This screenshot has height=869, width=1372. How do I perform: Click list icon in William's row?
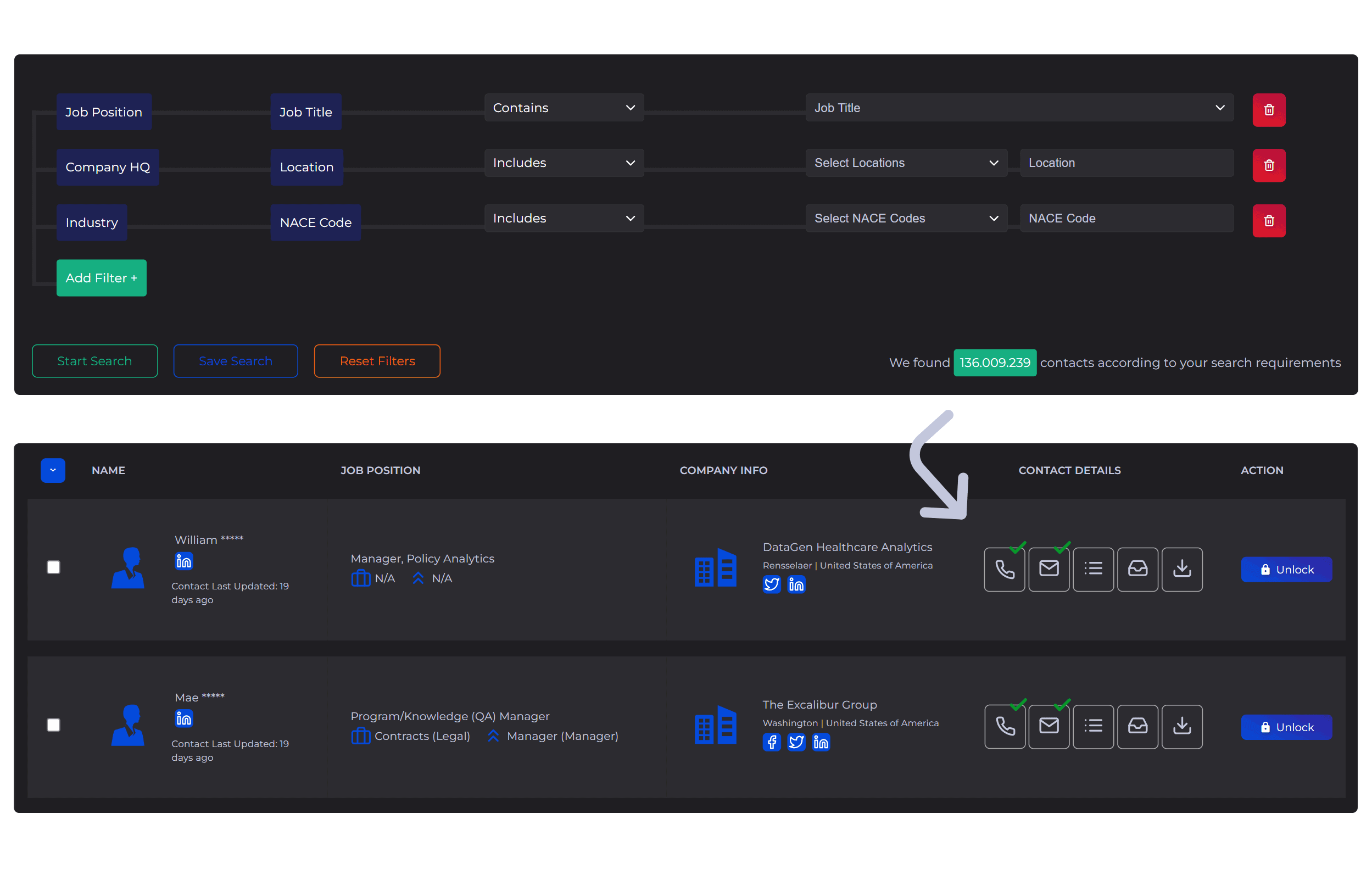pos(1094,569)
